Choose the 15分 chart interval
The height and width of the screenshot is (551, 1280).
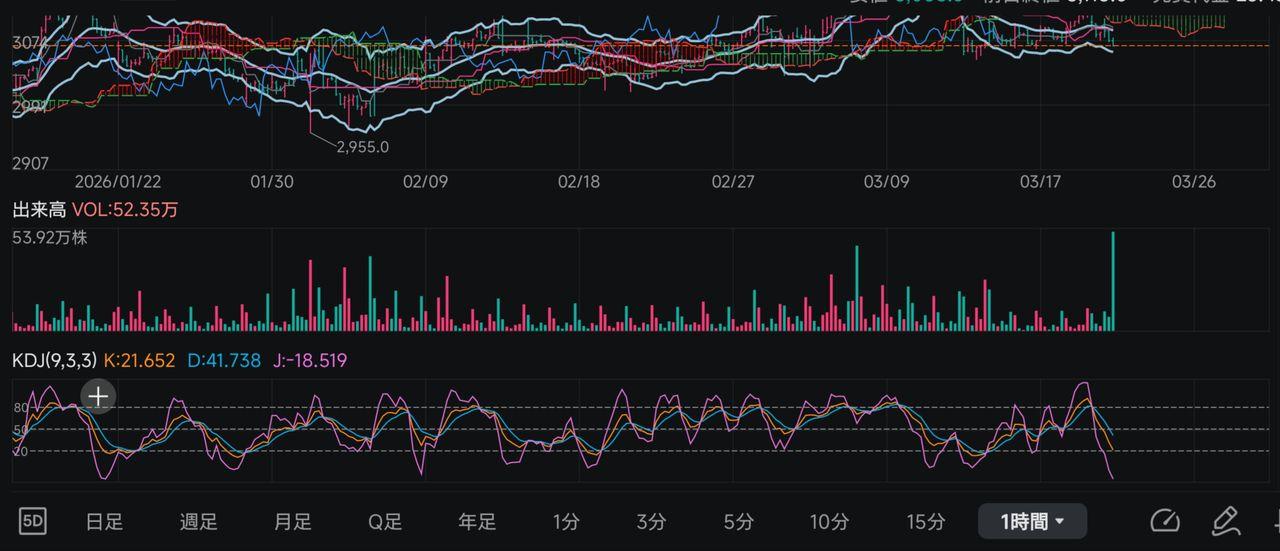(926, 521)
